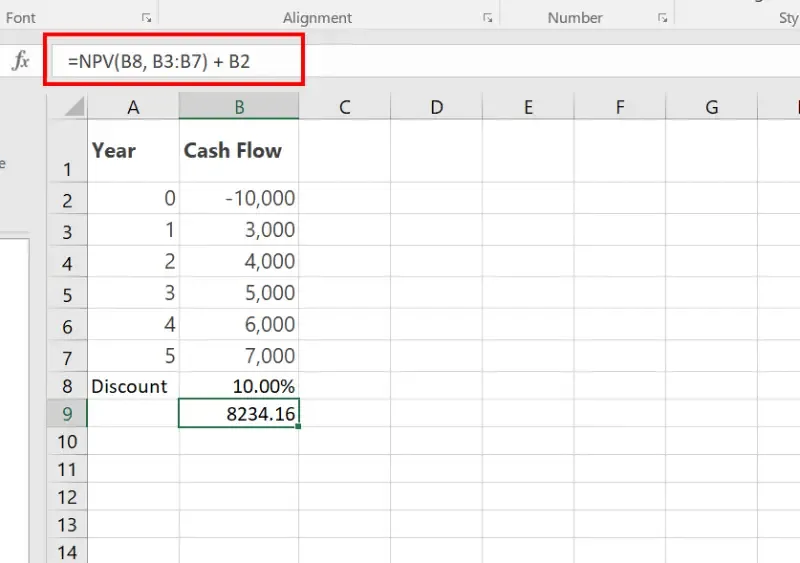Image resolution: width=800 pixels, height=563 pixels.
Task: Select column C header
Action: [344, 106]
